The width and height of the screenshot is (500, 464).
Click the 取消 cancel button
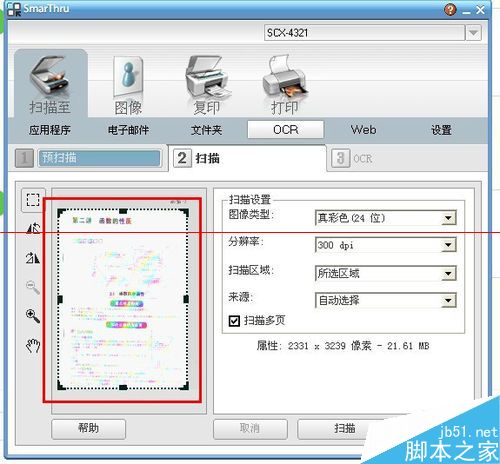point(250,429)
